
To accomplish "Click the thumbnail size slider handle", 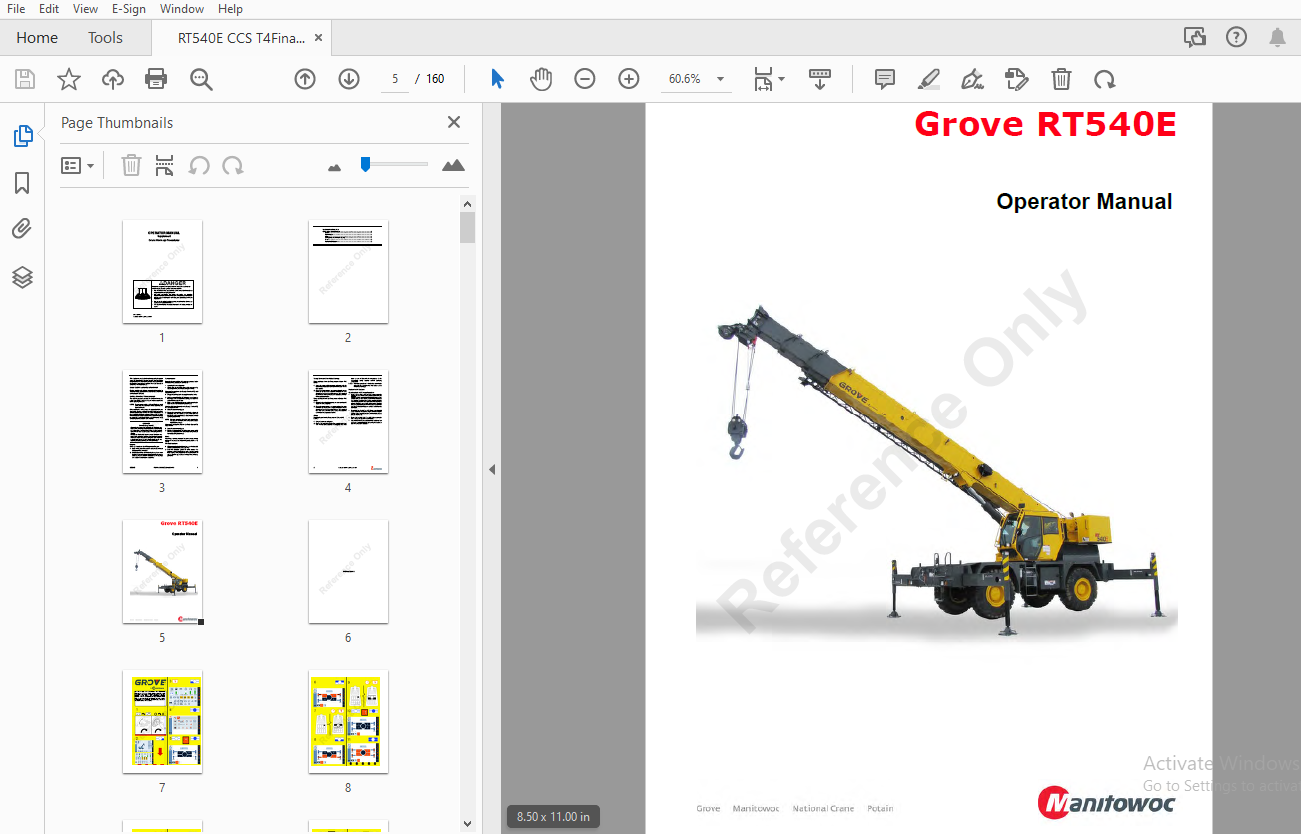I will point(365,164).
